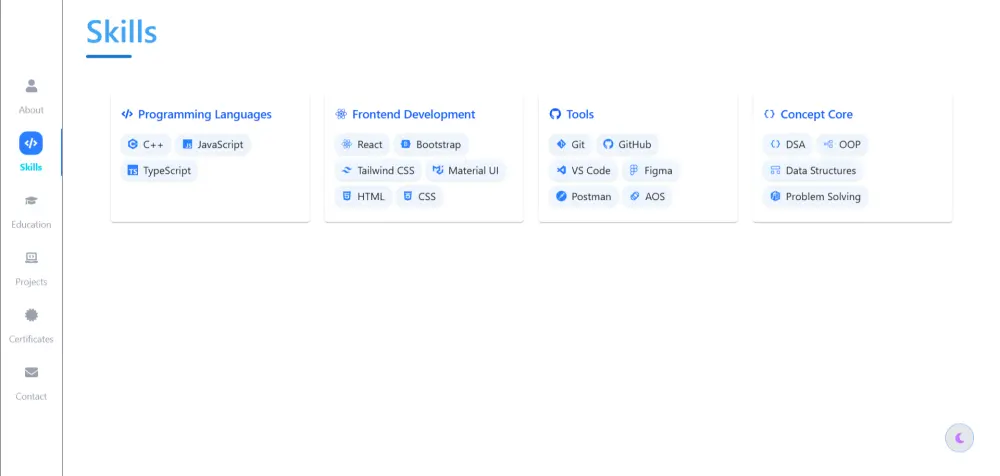Screen dimensions: 1000x476
Task: Open the Projects laptop icon
Action: 31,258
